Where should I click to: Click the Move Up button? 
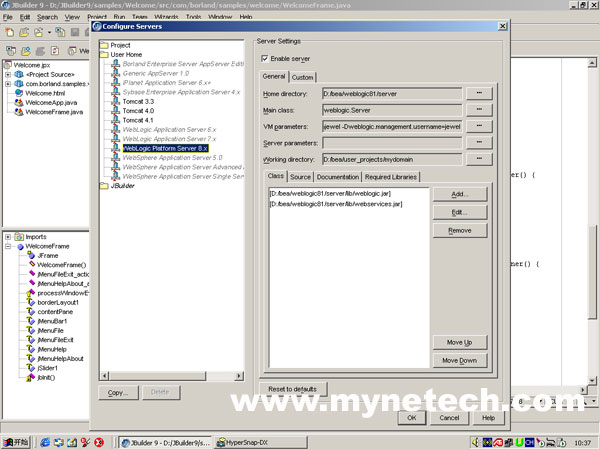(x=460, y=342)
